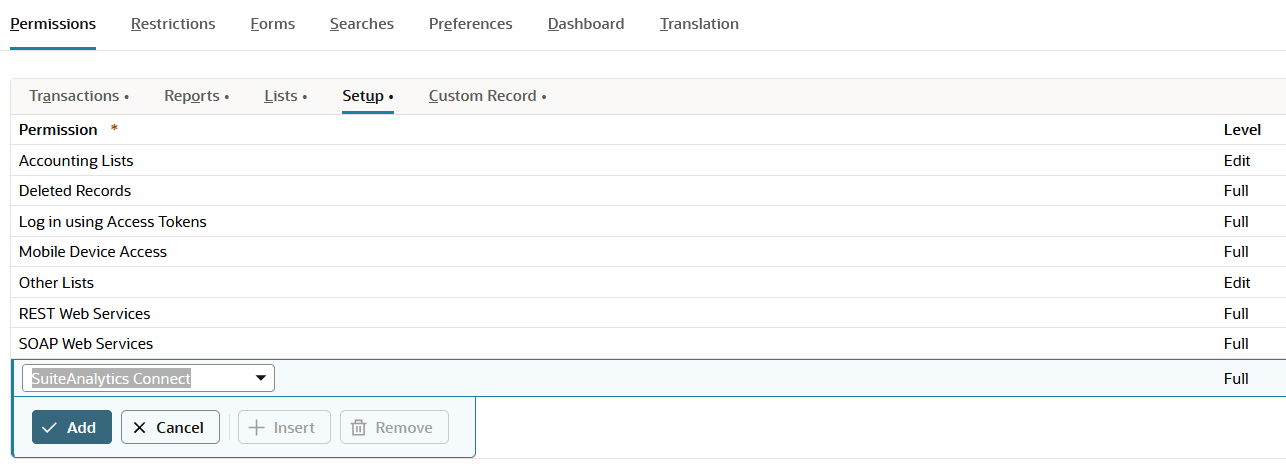Switch to the Translation tab

(699, 24)
